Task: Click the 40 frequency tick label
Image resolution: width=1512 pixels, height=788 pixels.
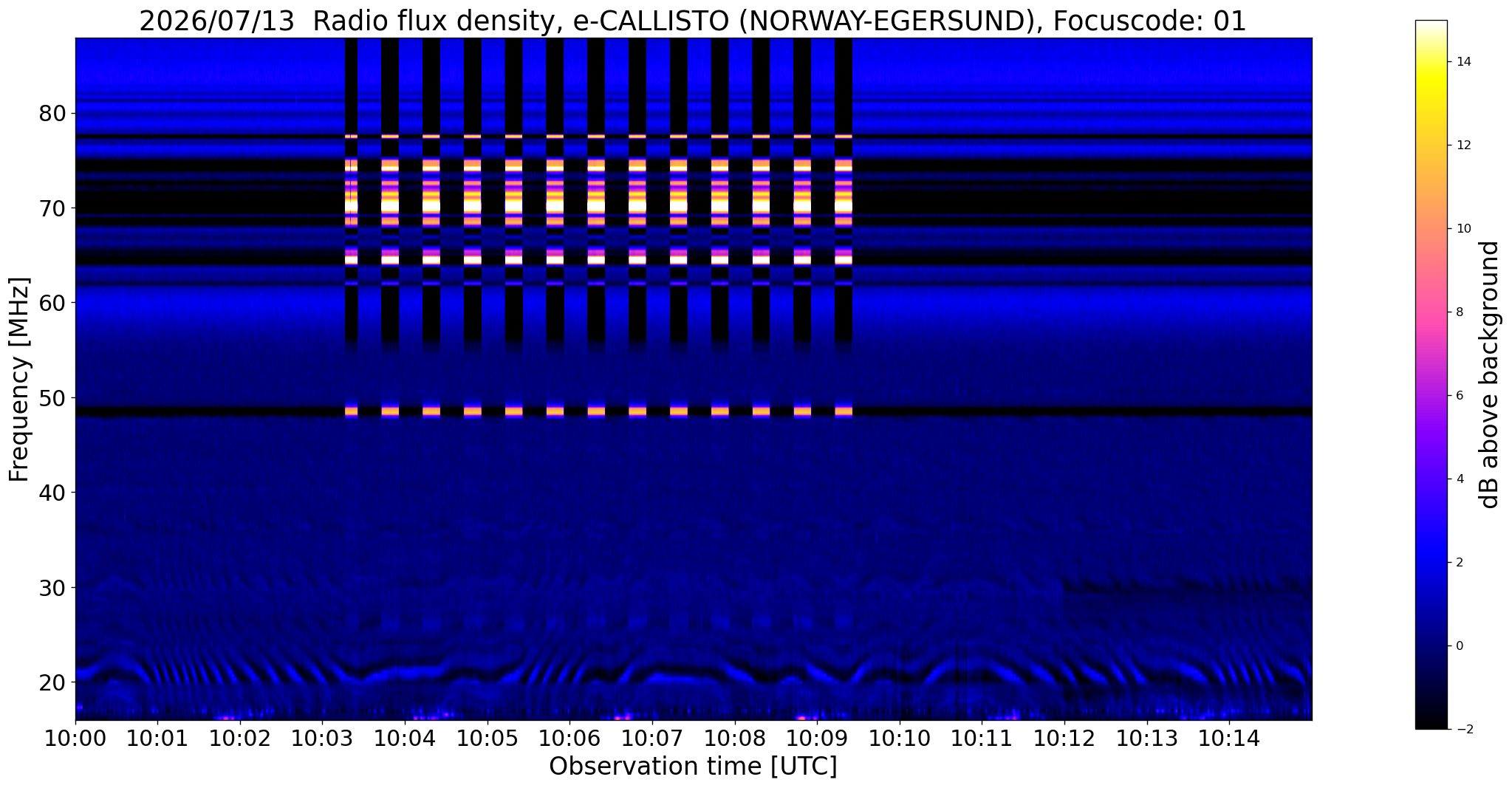Action: (x=52, y=492)
